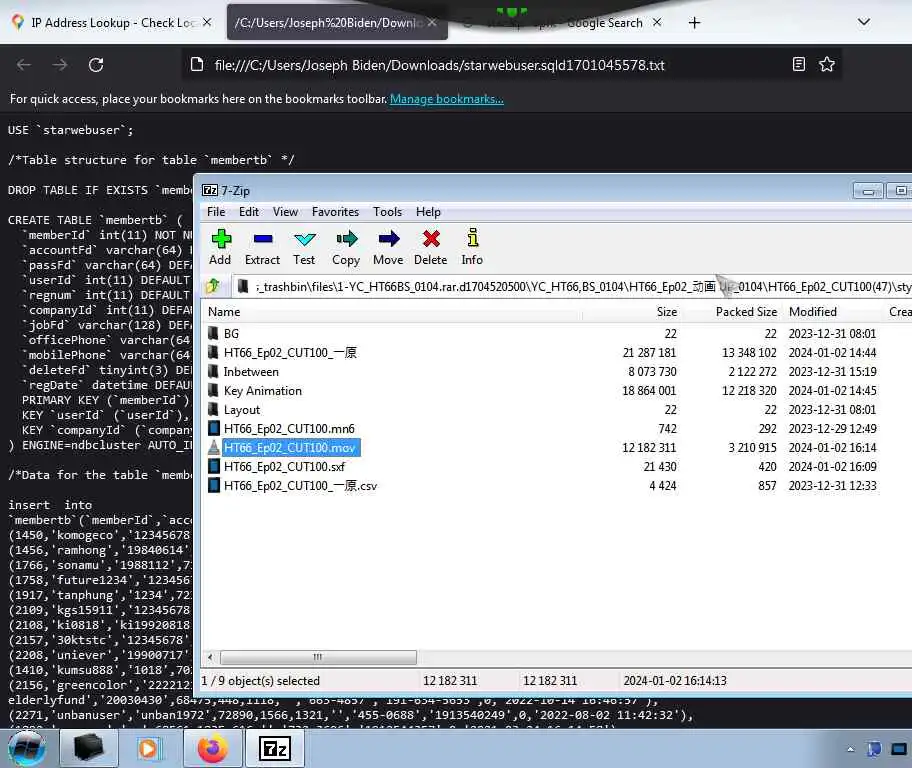Click the BG folder icon
Viewport: 912px width, 768px height.
[x=213, y=333]
